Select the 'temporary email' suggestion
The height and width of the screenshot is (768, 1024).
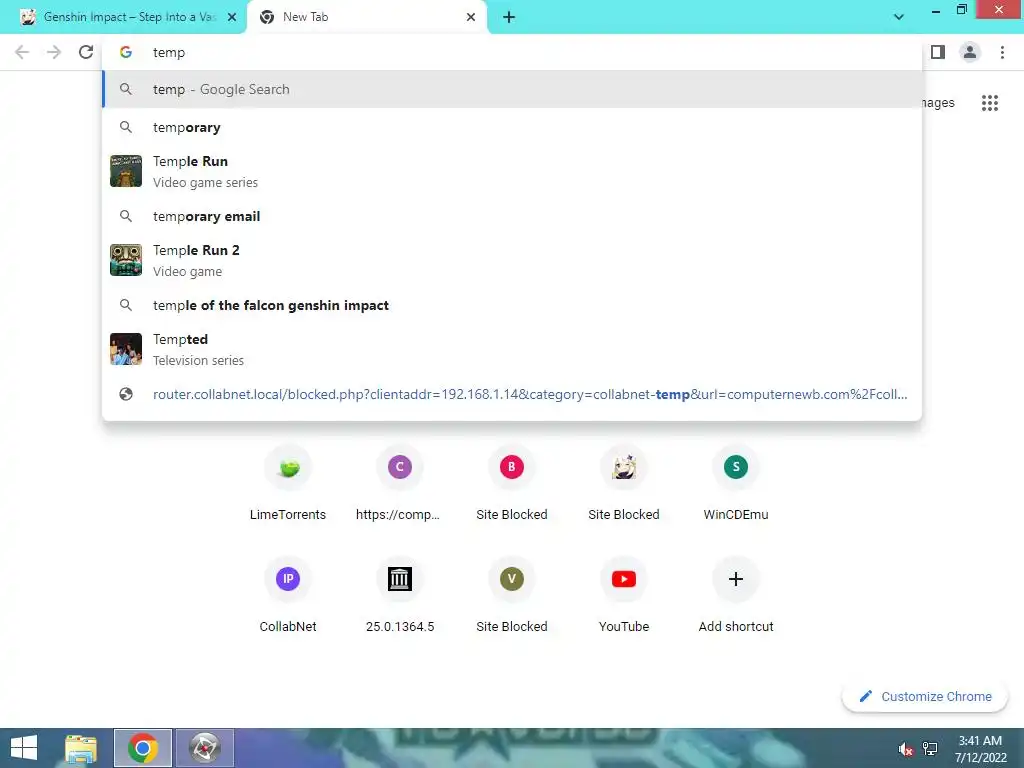[512, 216]
